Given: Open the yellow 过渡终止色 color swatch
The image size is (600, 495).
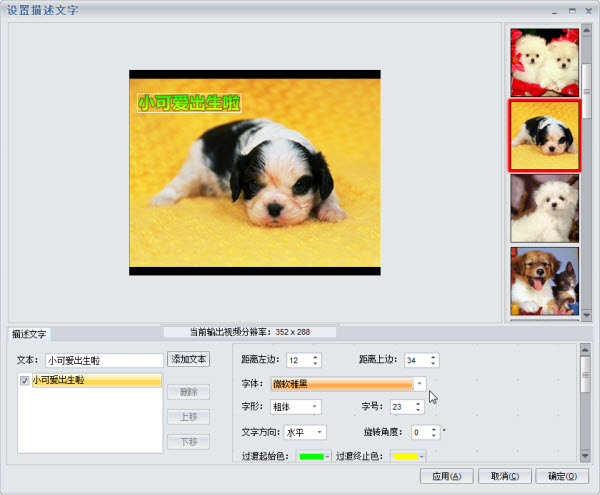Looking at the screenshot, I should (x=408, y=456).
